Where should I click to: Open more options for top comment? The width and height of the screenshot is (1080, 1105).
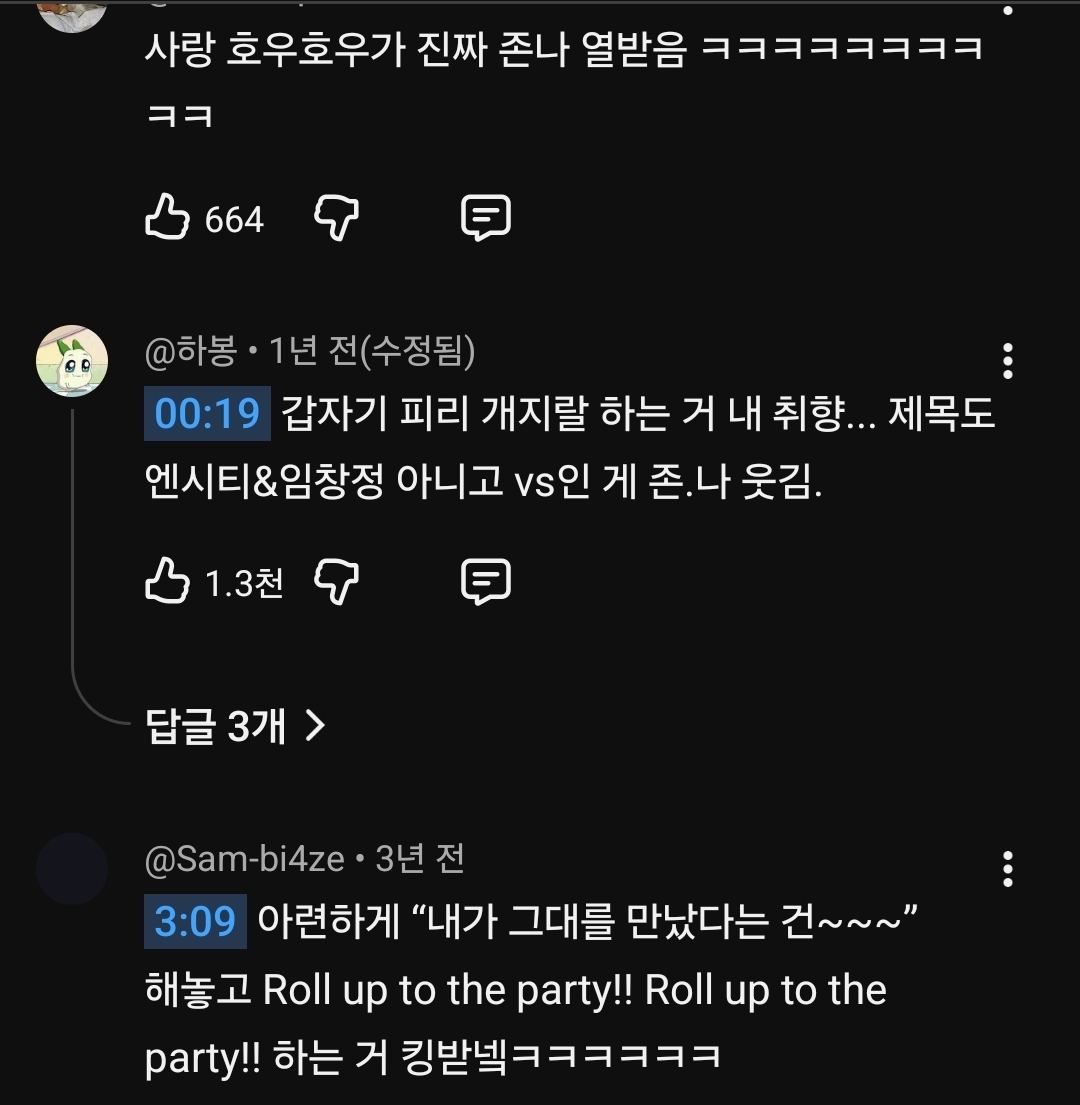1007,8
